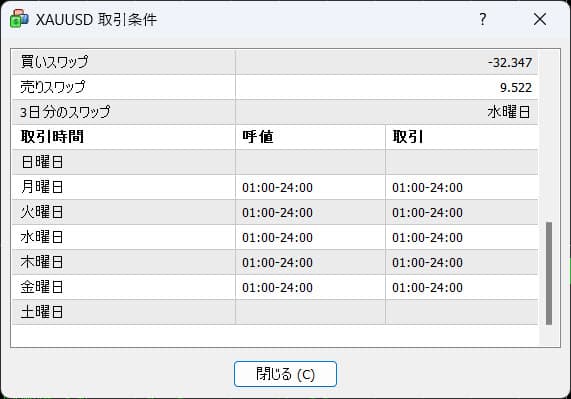Click 金曜日 trading hours cell

[x=461, y=287]
